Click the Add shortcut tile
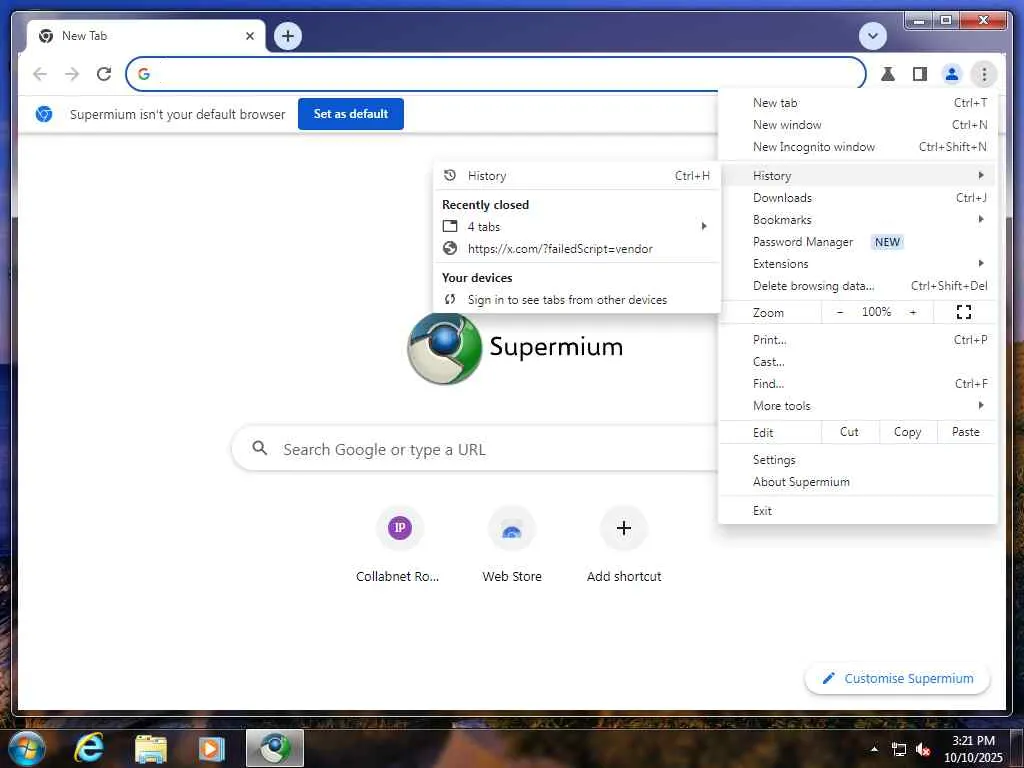Screen dimensions: 1024x768 tap(624, 545)
